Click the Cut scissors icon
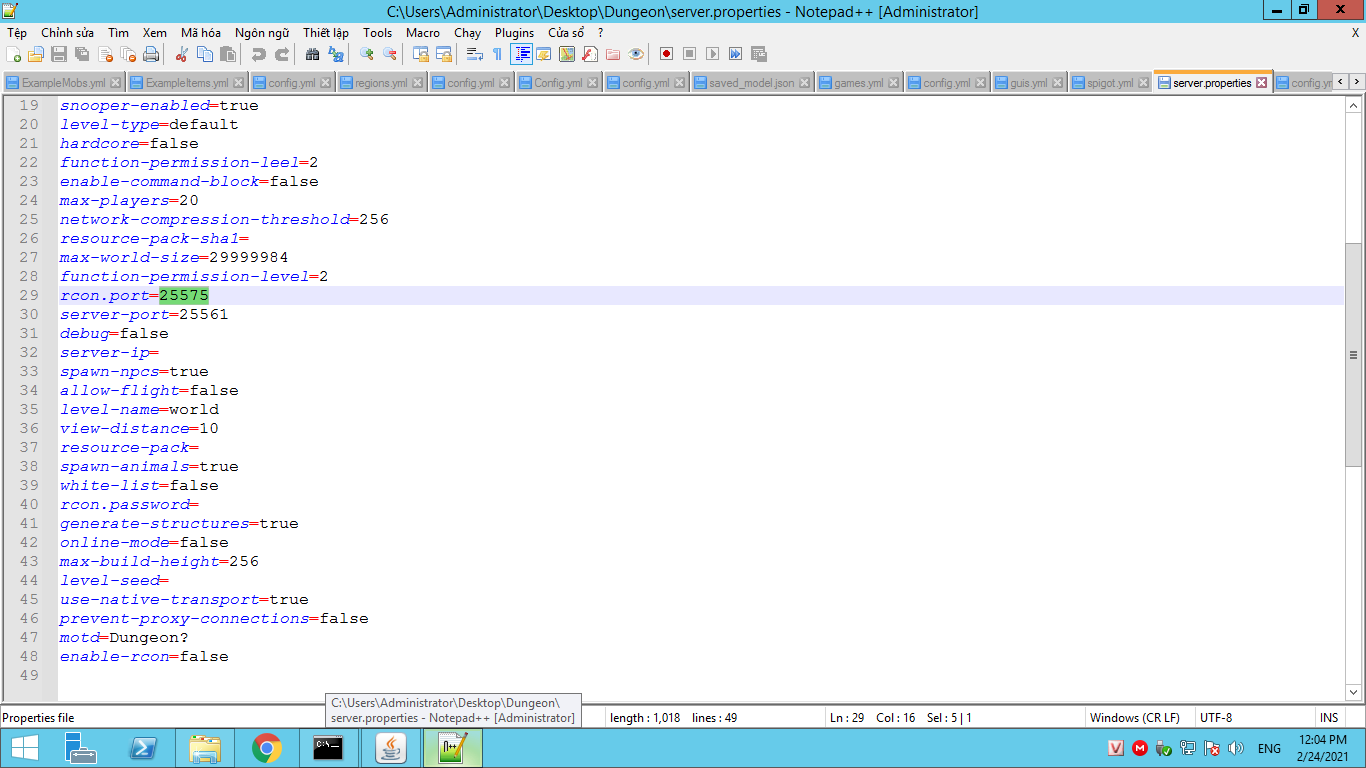Viewport: 1366px width, 768px height. [182, 54]
